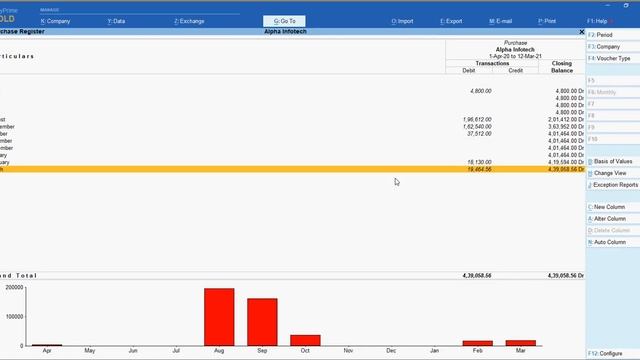Open Basis of Values option

click(613, 162)
